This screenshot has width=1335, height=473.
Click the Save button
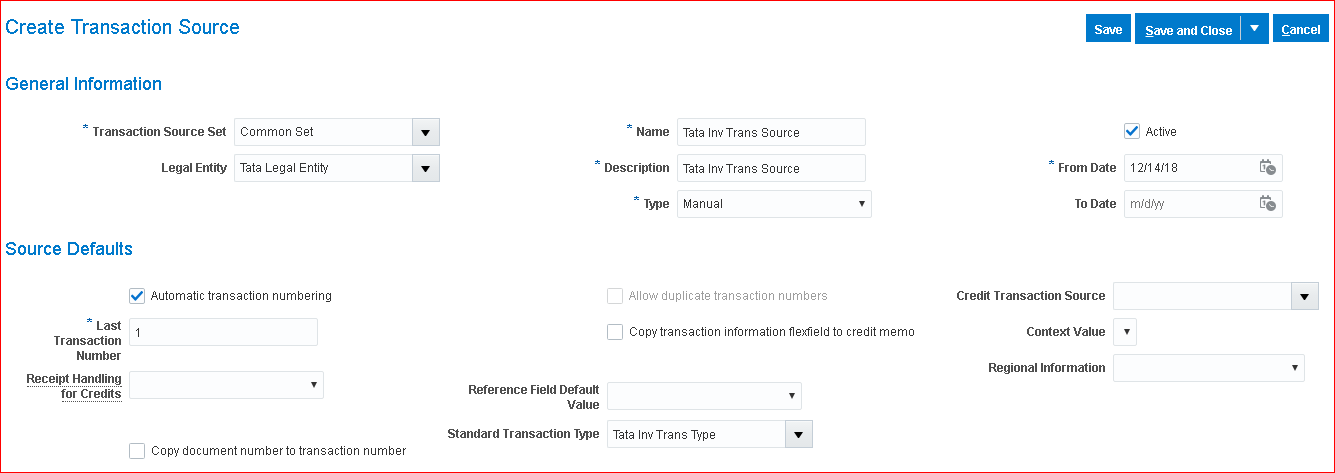[x=1108, y=29]
